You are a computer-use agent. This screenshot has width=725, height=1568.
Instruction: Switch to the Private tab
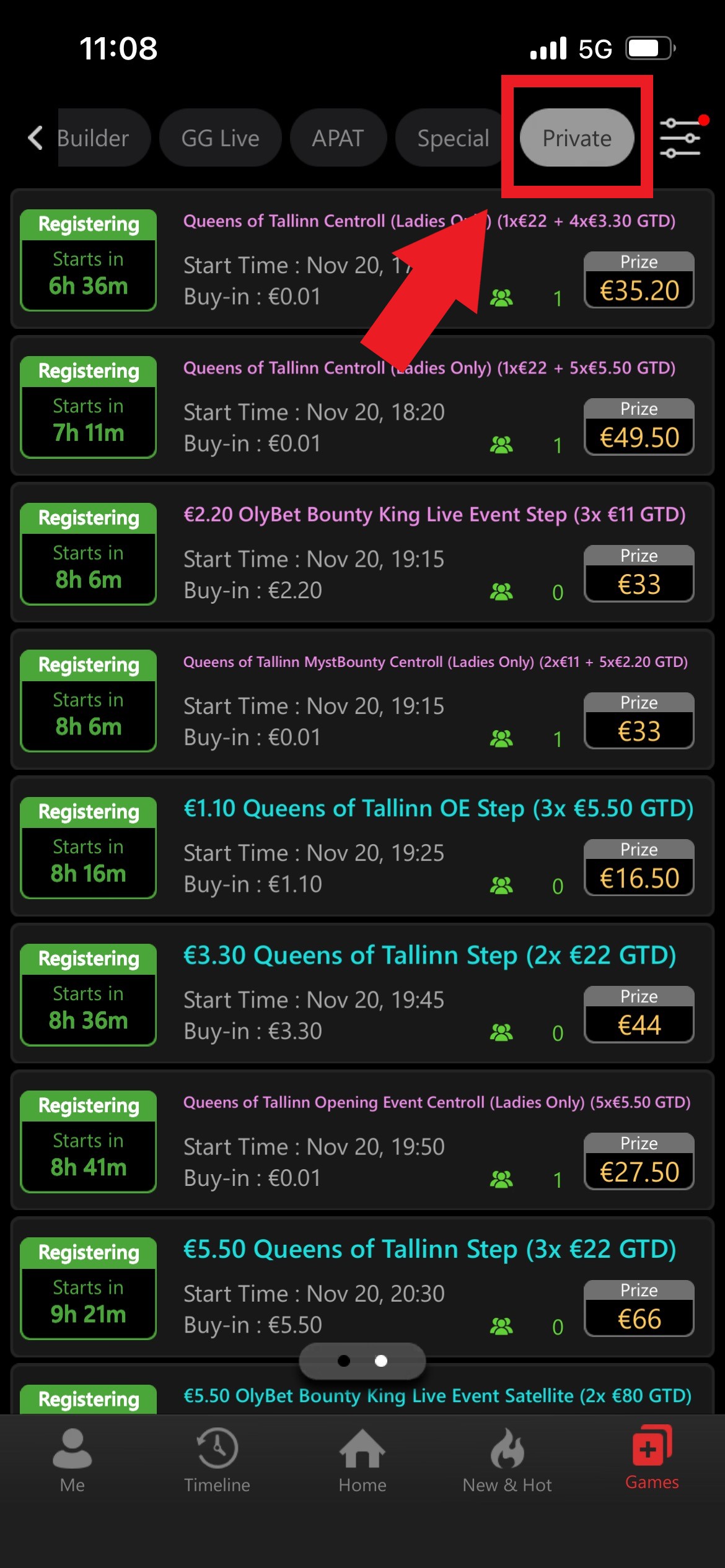(x=577, y=138)
